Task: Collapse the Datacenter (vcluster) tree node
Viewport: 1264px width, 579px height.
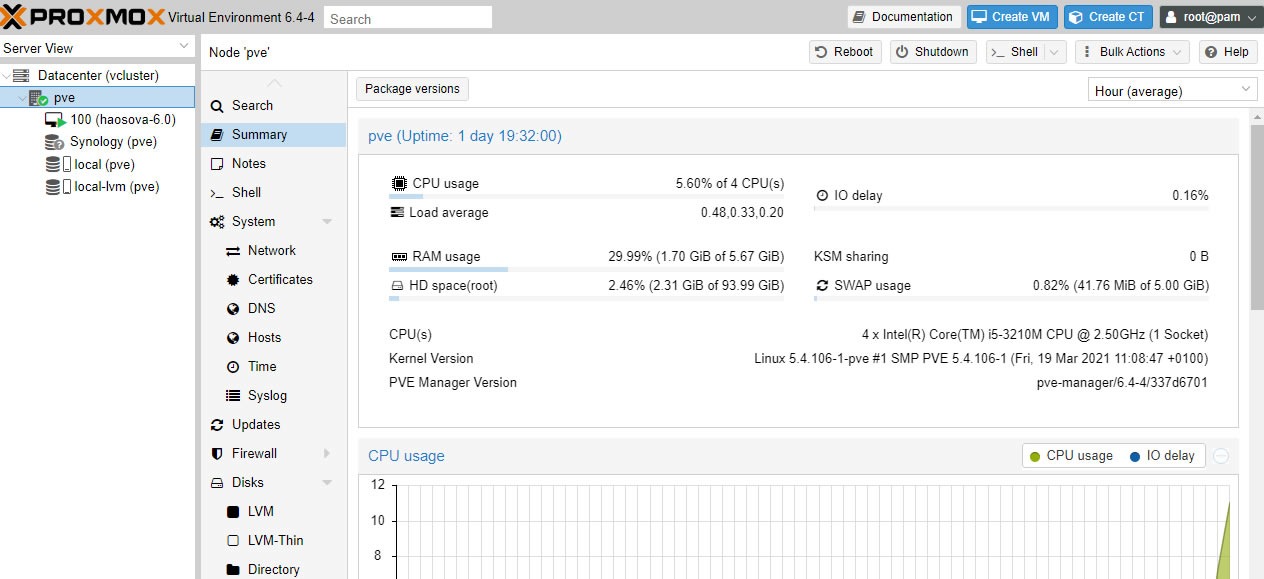Action: (x=6, y=76)
